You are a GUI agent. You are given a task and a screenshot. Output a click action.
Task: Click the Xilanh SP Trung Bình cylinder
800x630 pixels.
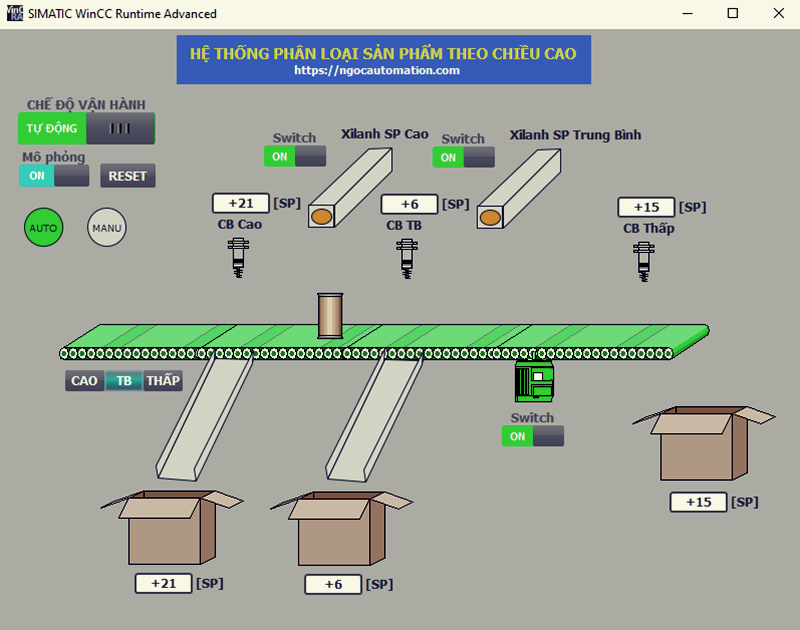(519, 189)
